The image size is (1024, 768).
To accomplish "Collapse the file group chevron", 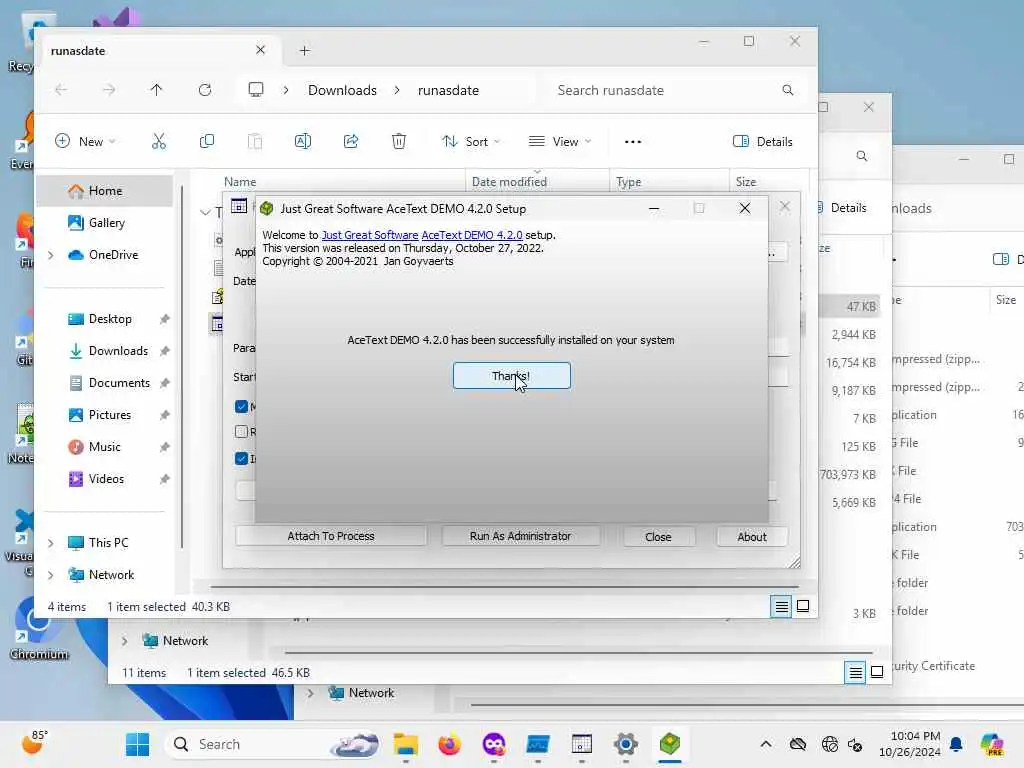I will pos(205,212).
